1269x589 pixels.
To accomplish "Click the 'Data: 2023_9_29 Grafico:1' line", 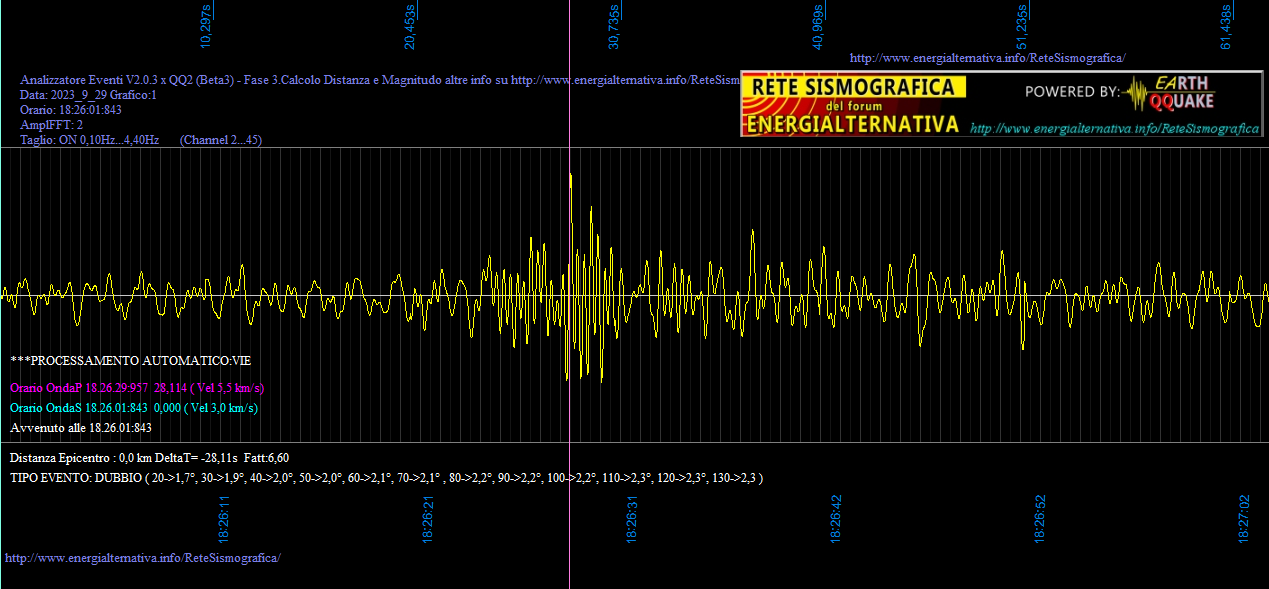I will (89, 95).
